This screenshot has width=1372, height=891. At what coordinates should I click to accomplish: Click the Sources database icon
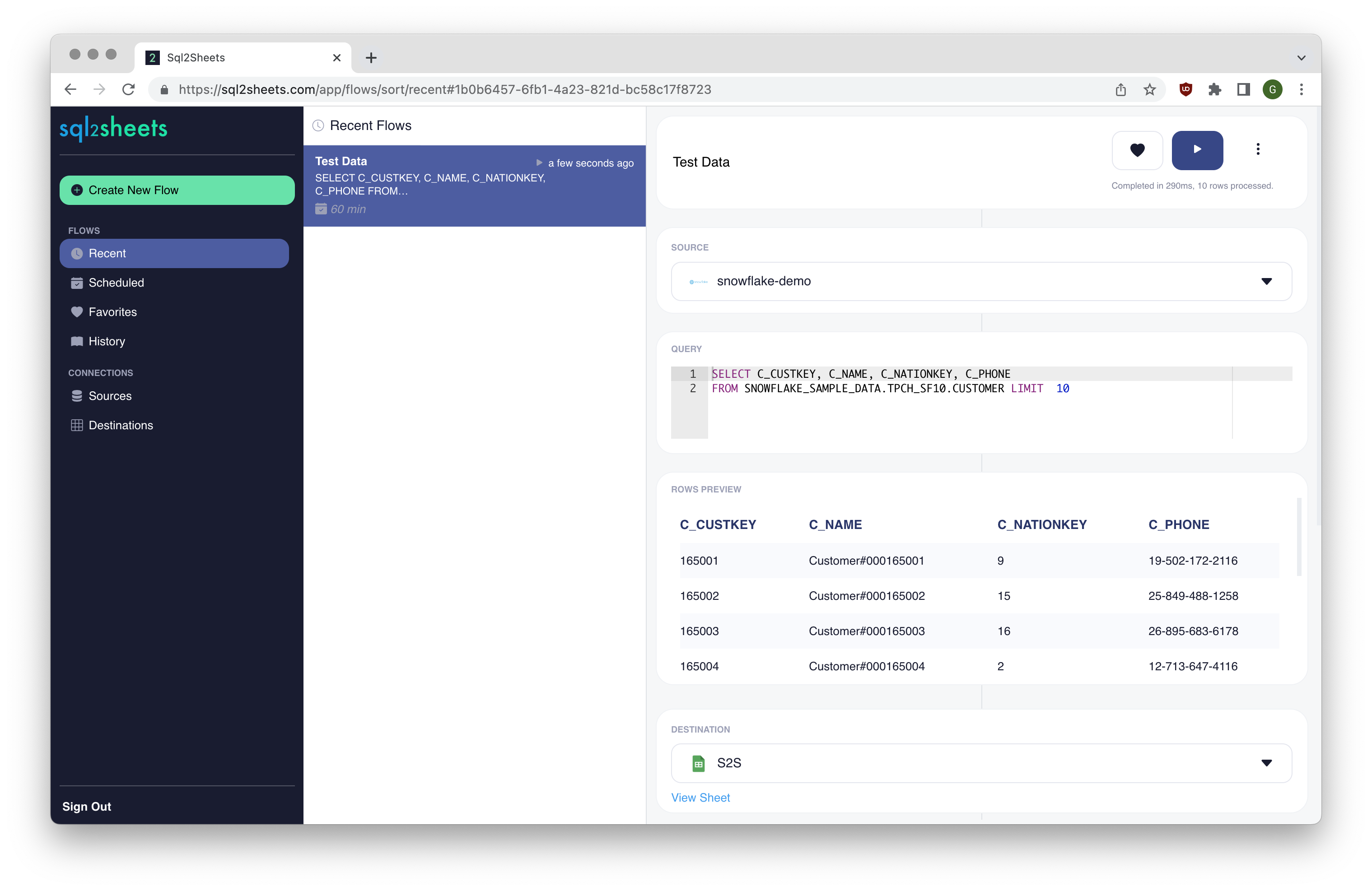coord(77,396)
